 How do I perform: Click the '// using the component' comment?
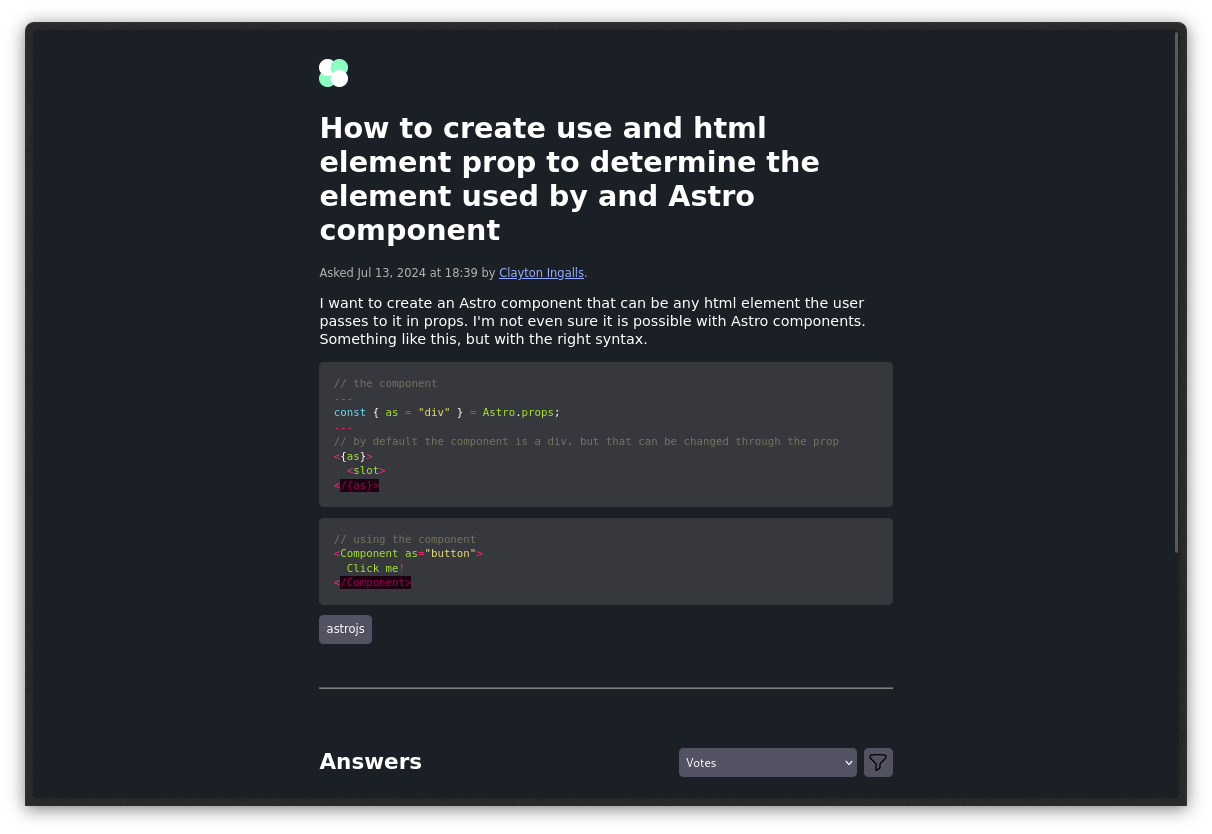404,539
